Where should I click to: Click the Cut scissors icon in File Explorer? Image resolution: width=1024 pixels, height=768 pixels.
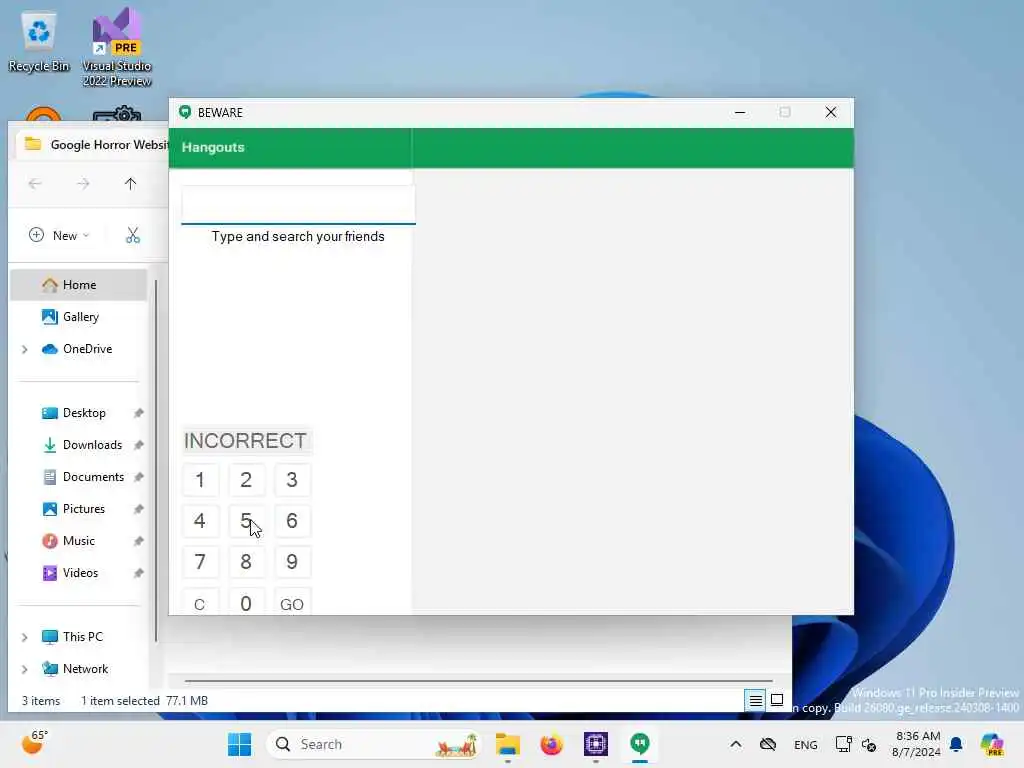pos(133,235)
